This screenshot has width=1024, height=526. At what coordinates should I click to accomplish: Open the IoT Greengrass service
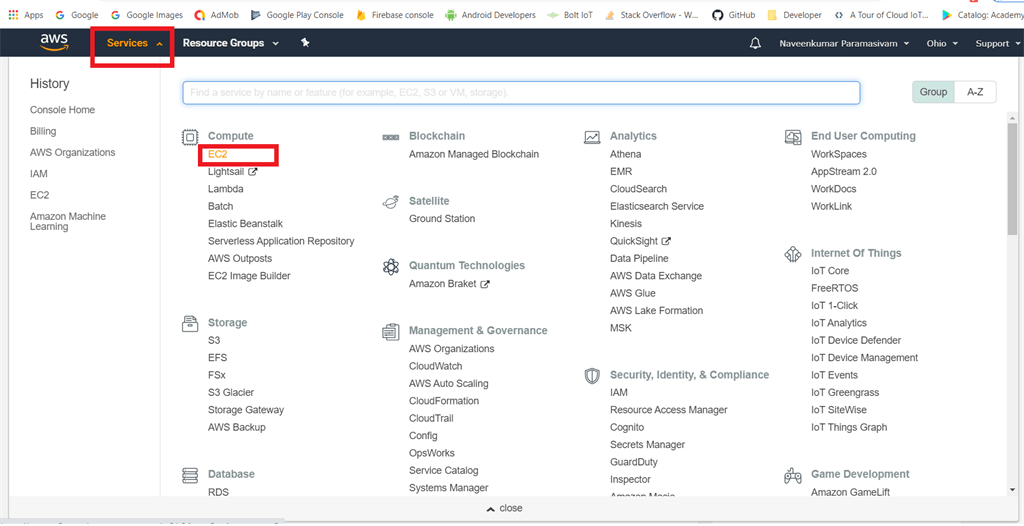click(x=845, y=393)
